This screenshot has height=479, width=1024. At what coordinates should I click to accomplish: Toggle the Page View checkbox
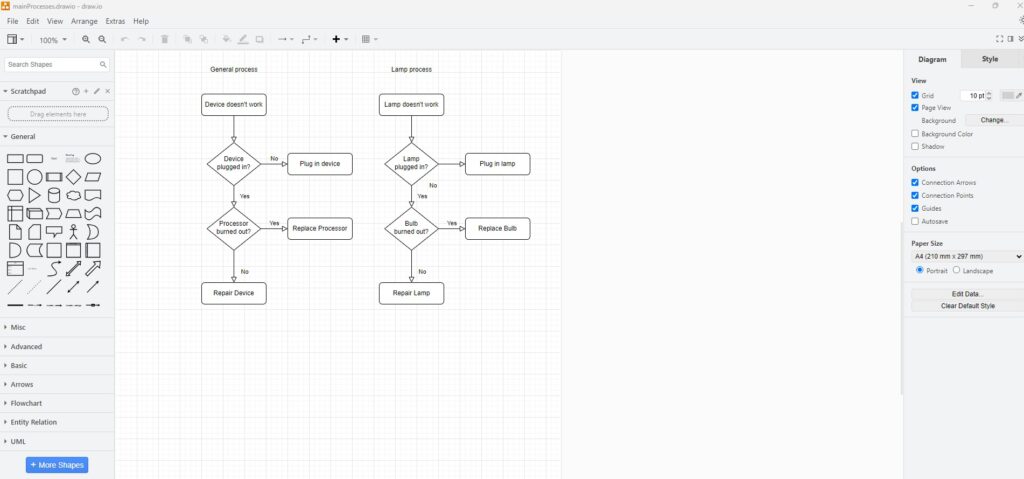coord(915,108)
